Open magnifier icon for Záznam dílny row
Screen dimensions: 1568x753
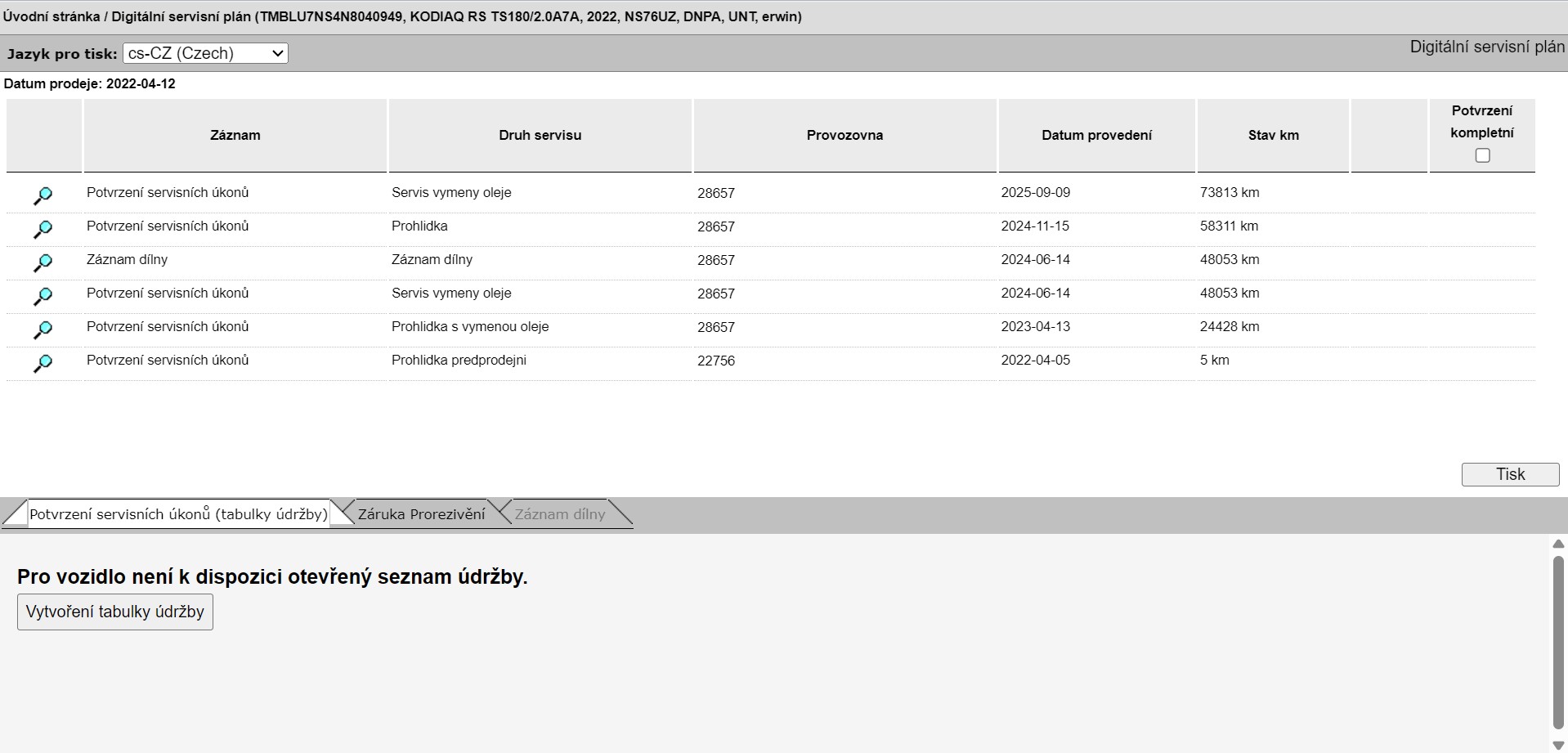click(x=43, y=262)
